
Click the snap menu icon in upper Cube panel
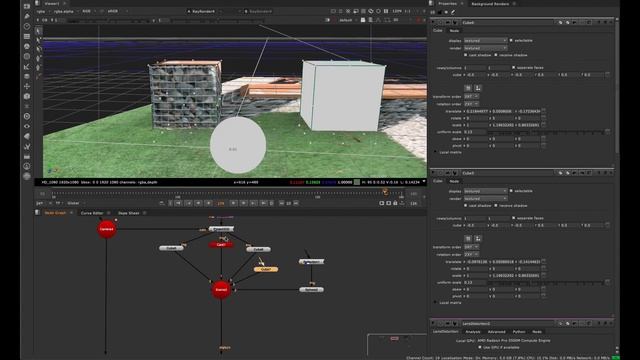coord(478,88)
